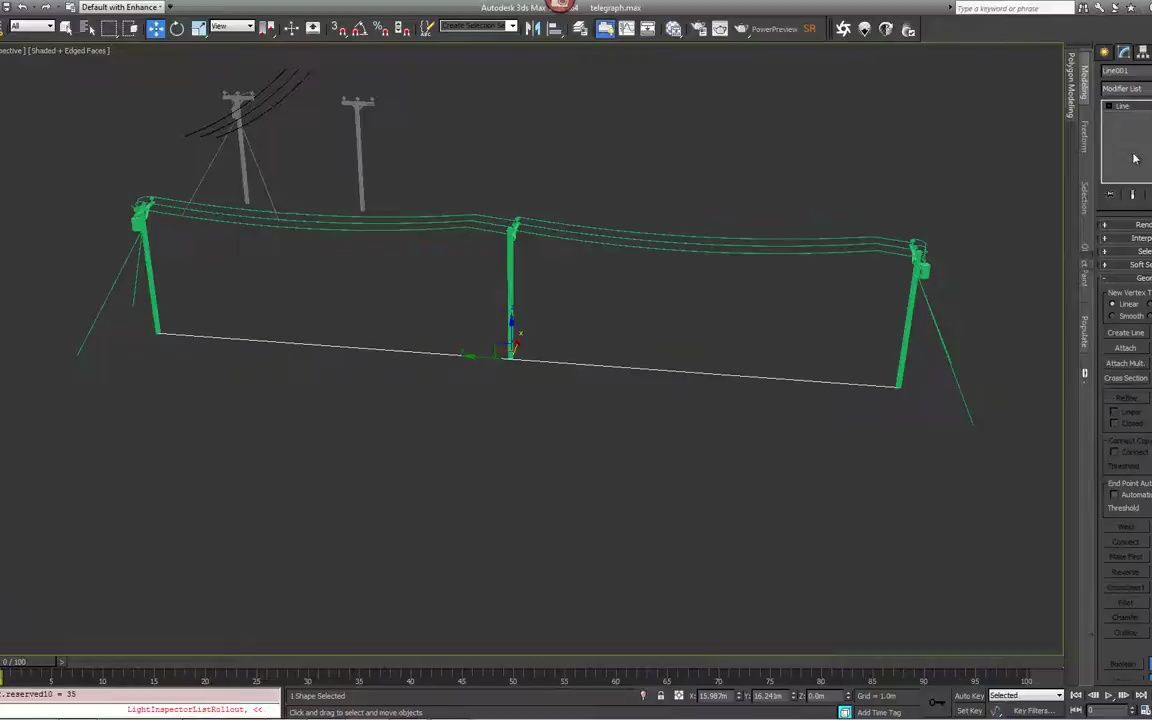Click the binoculars search icon

[1083, 7]
